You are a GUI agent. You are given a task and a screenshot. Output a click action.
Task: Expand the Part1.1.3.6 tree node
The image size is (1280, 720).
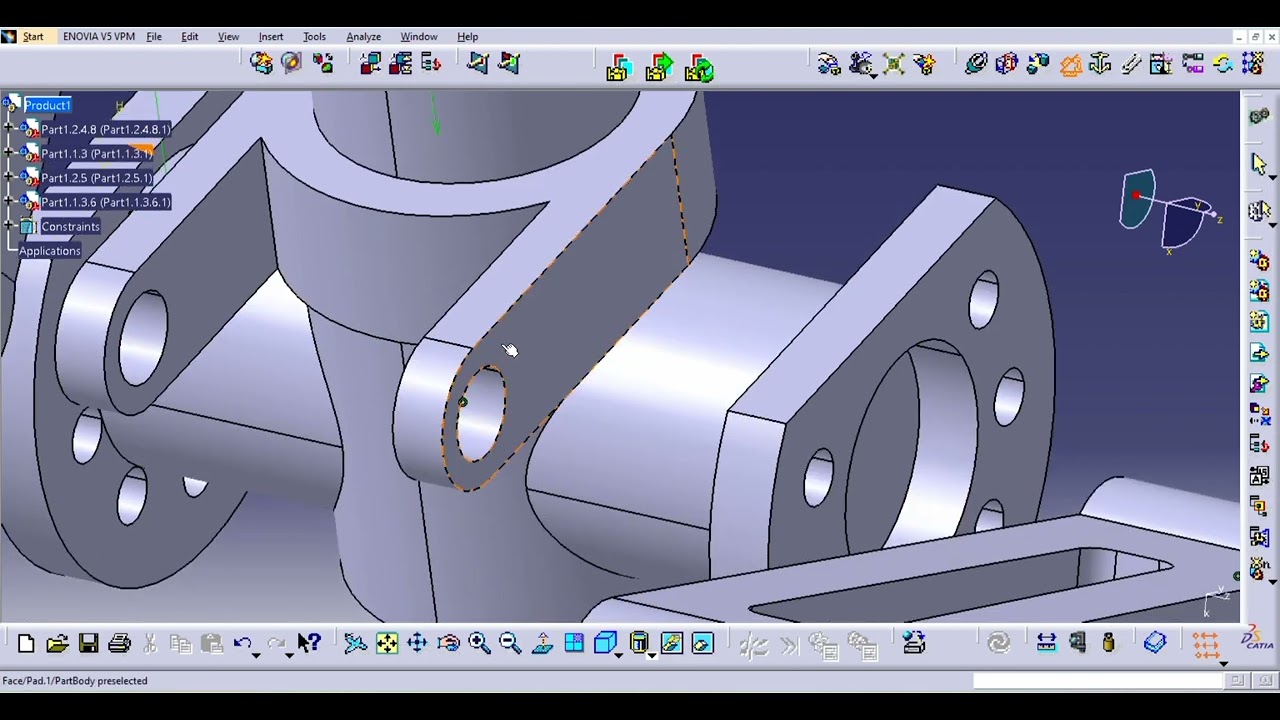tap(10, 202)
